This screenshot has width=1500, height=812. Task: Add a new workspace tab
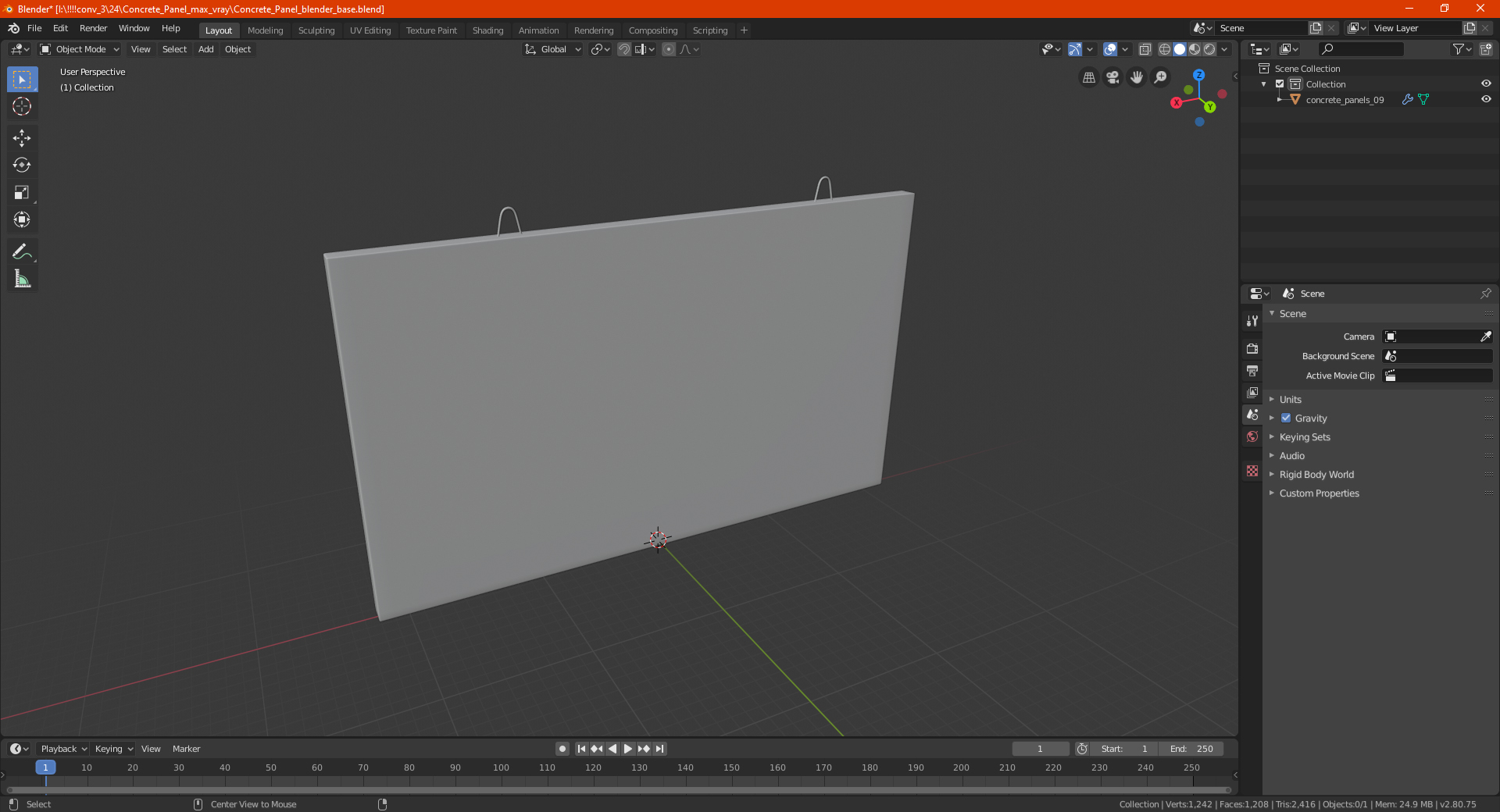(744, 30)
